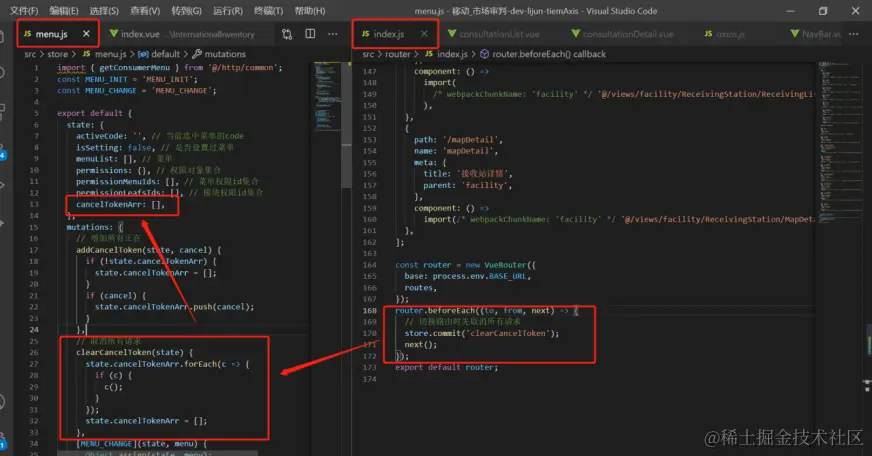Open the 运行(R) menu
The width and height of the screenshot is (872, 456).
227,11
